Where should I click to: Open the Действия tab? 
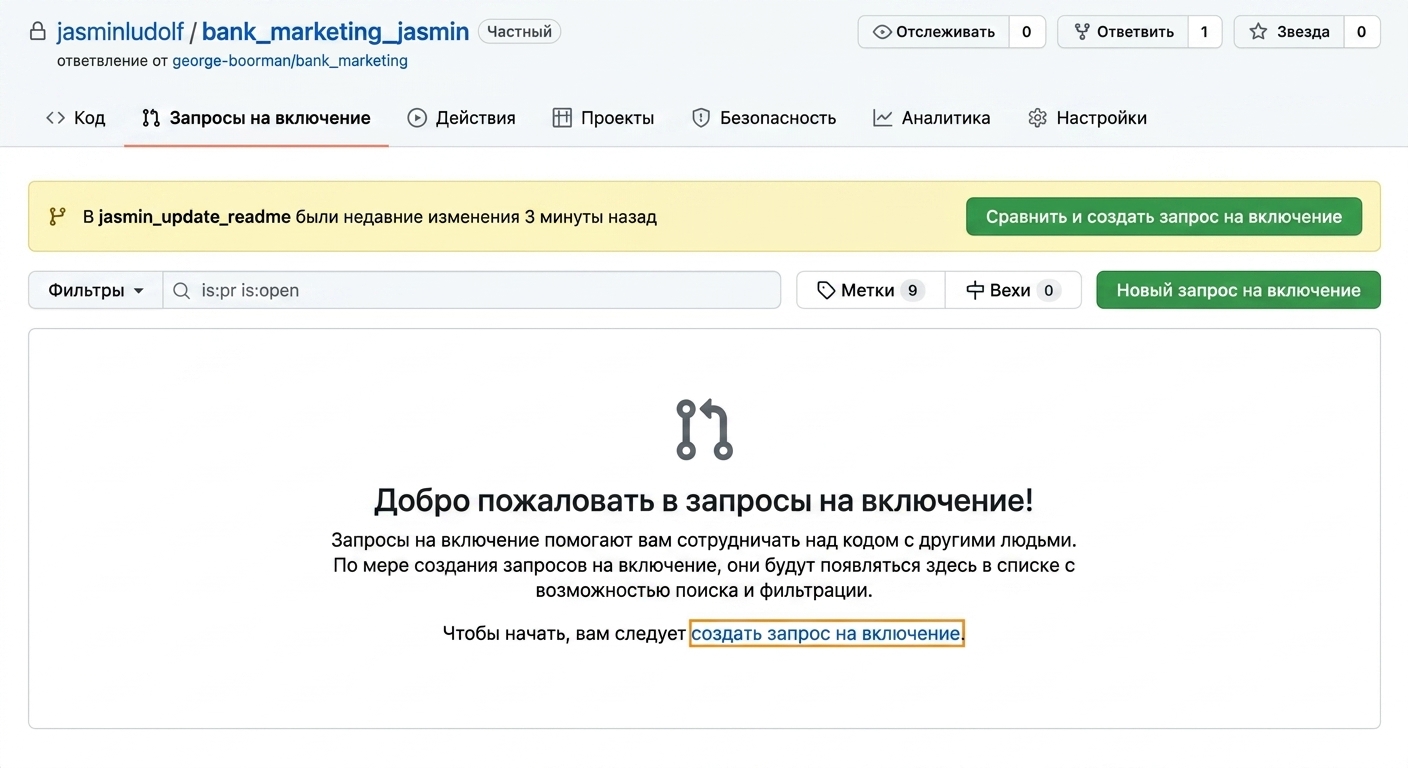[x=461, y=118]
